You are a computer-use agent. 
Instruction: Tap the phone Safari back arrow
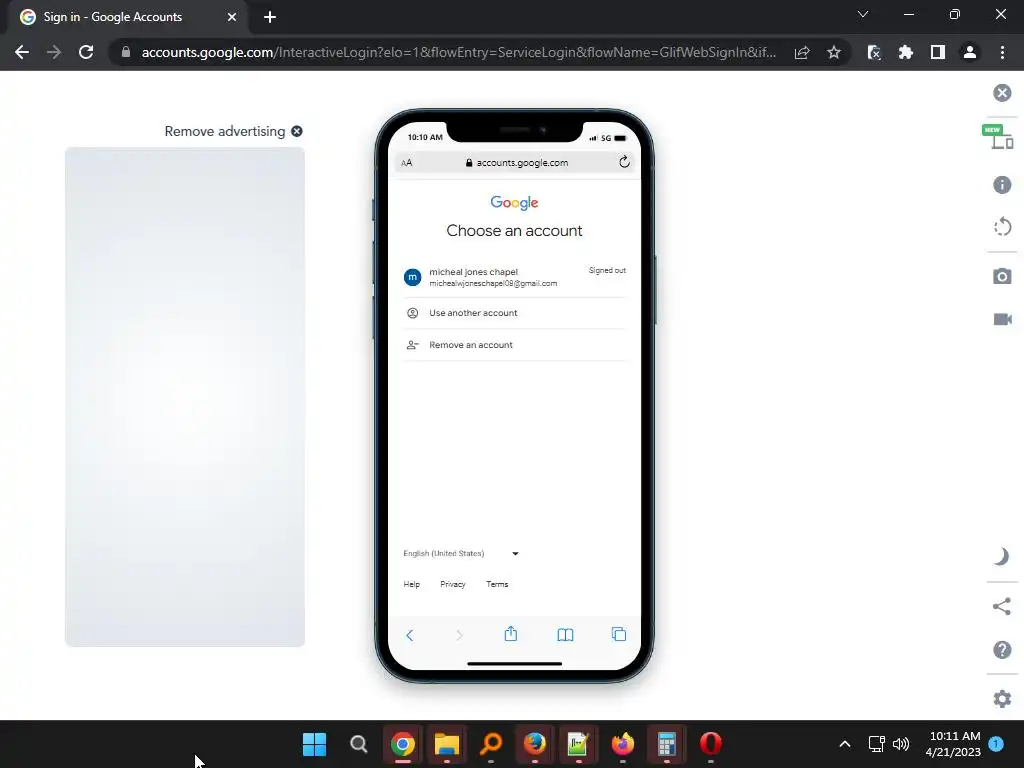[409, 635]
